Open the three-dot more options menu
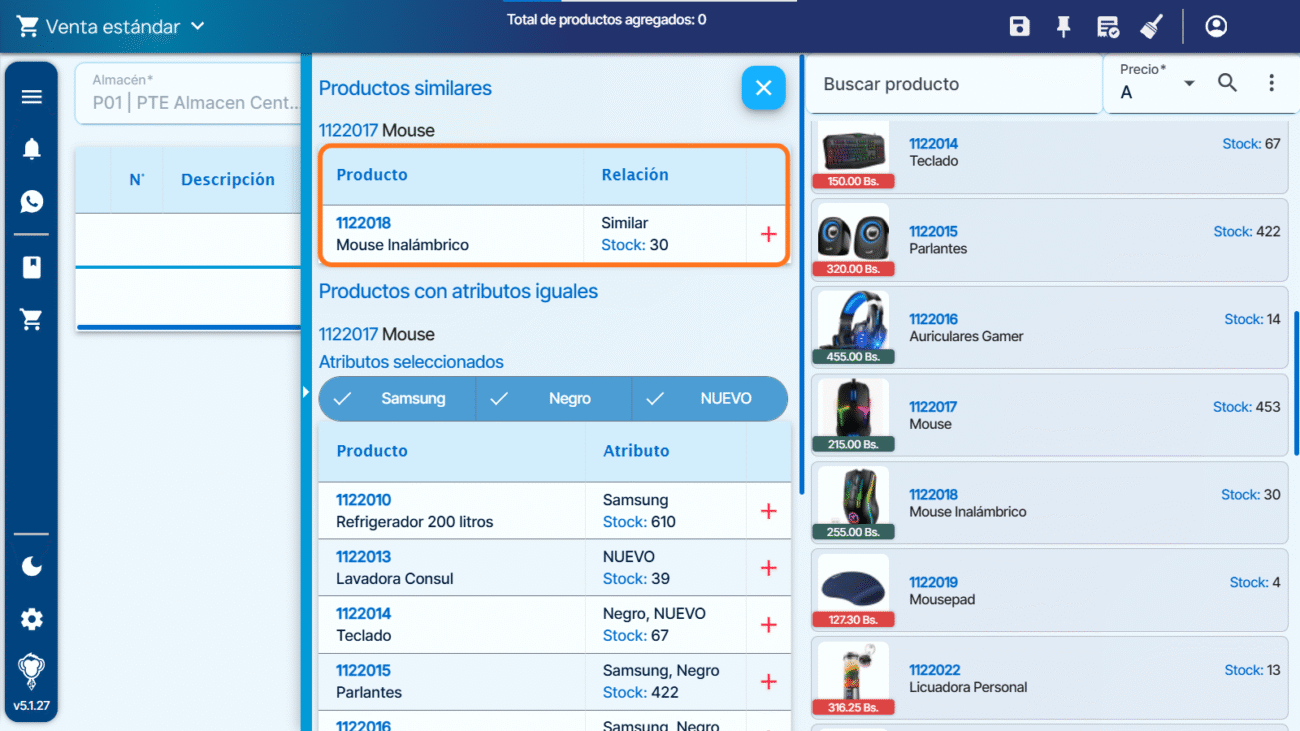1300x731 pixels. pyautogui.click(x=1271, y=83)
